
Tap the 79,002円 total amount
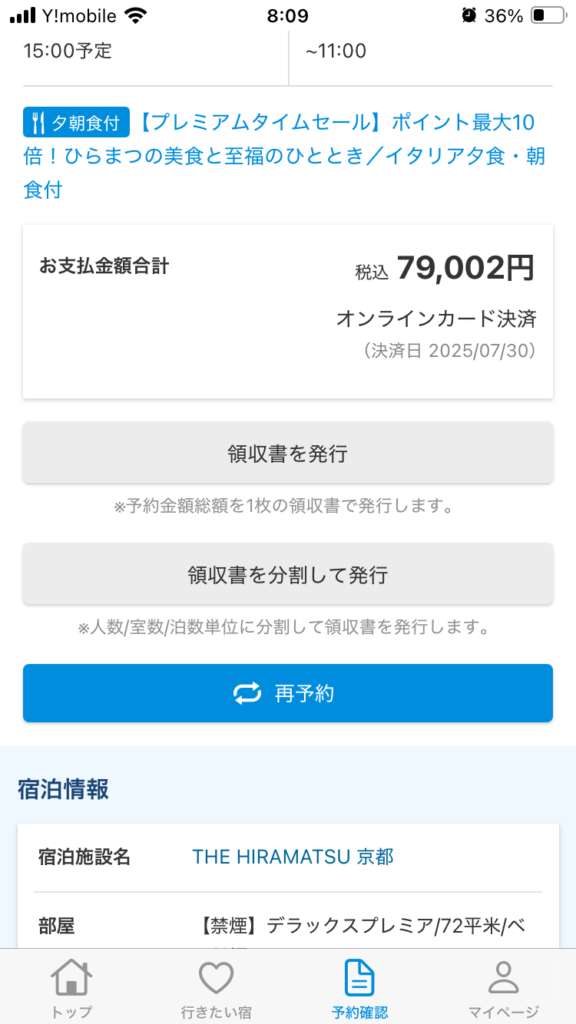[x=466, y=267]
